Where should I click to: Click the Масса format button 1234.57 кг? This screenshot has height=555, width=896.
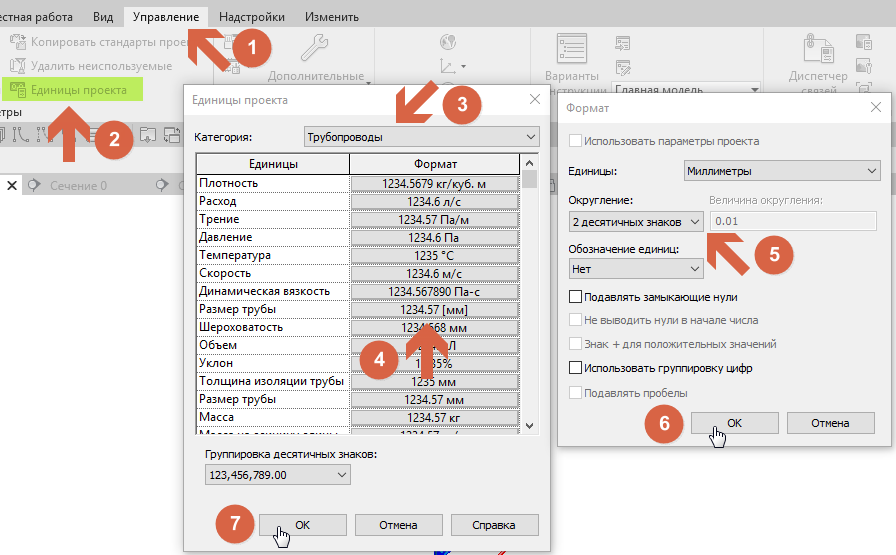click(434, 418)
